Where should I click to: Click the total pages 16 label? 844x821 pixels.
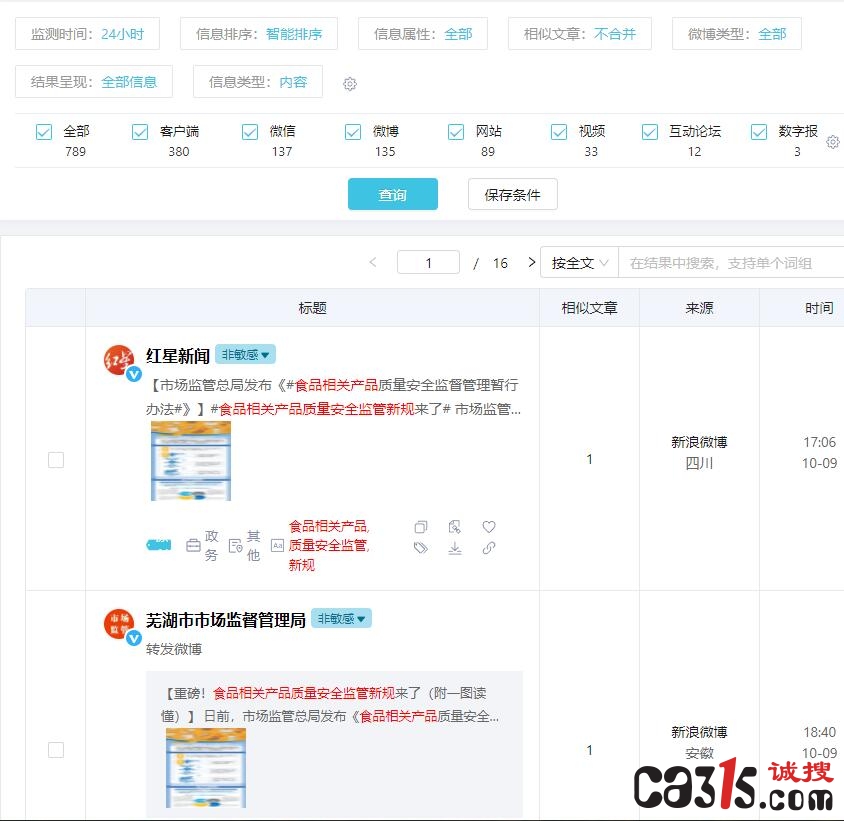pyautogui.click(x=500, y=263)
